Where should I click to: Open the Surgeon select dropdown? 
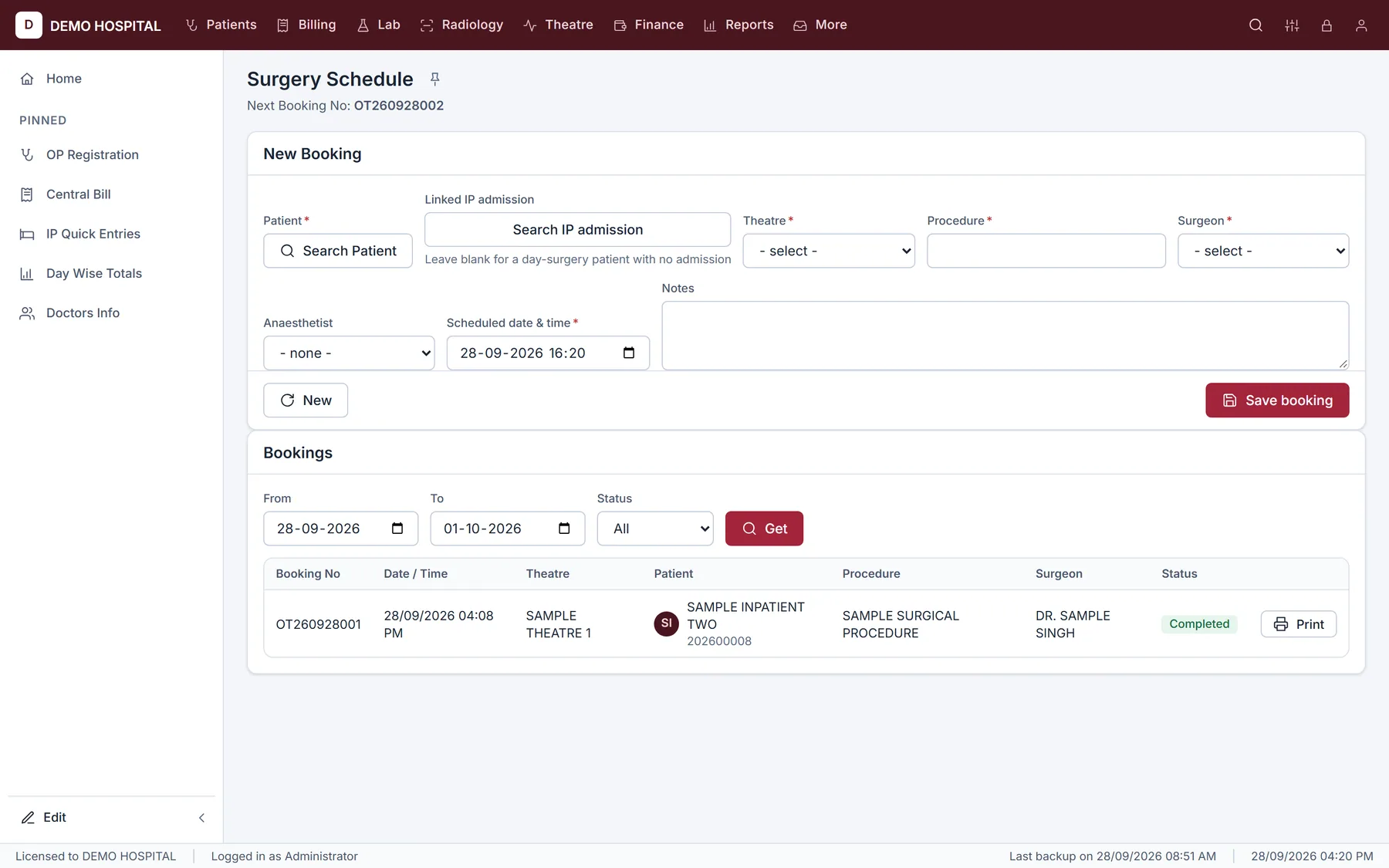click(x=1263, y=251)
